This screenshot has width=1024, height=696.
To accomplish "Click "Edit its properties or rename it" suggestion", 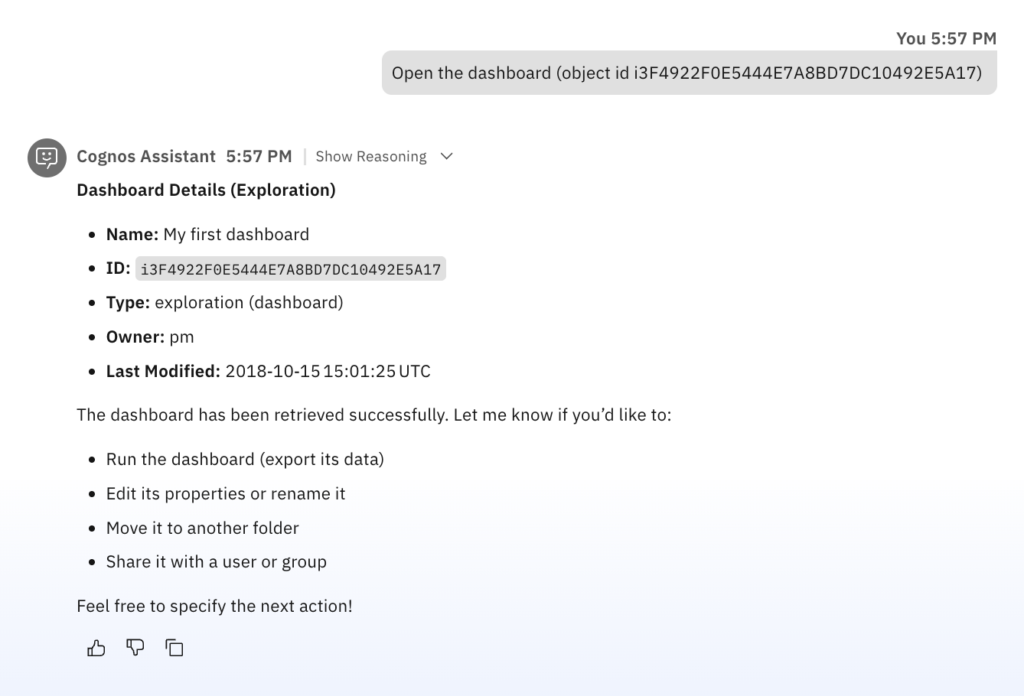I will click(x=226, y=493).
